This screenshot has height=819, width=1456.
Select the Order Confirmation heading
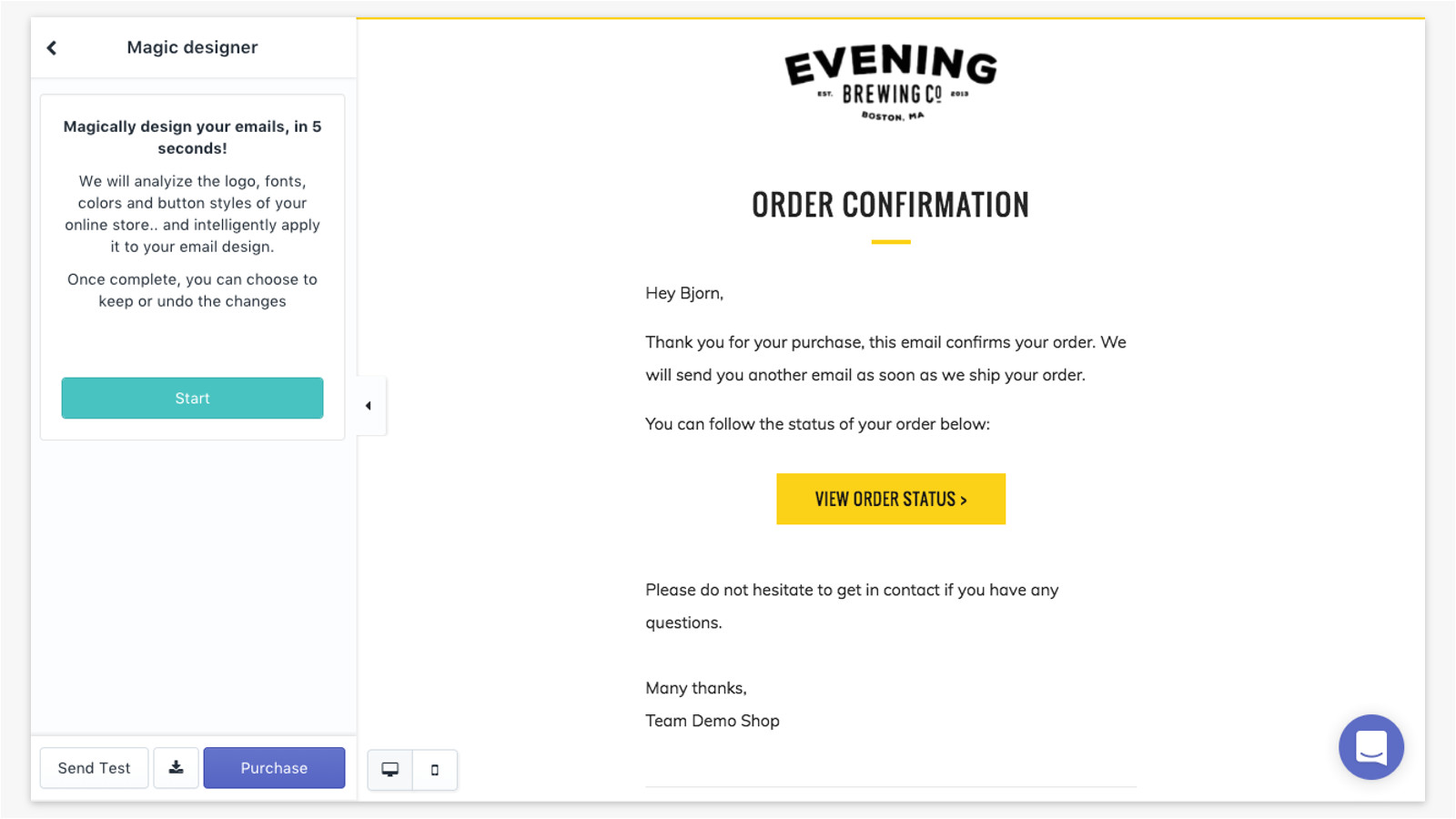pyautogui.click(x=890, y=206)
